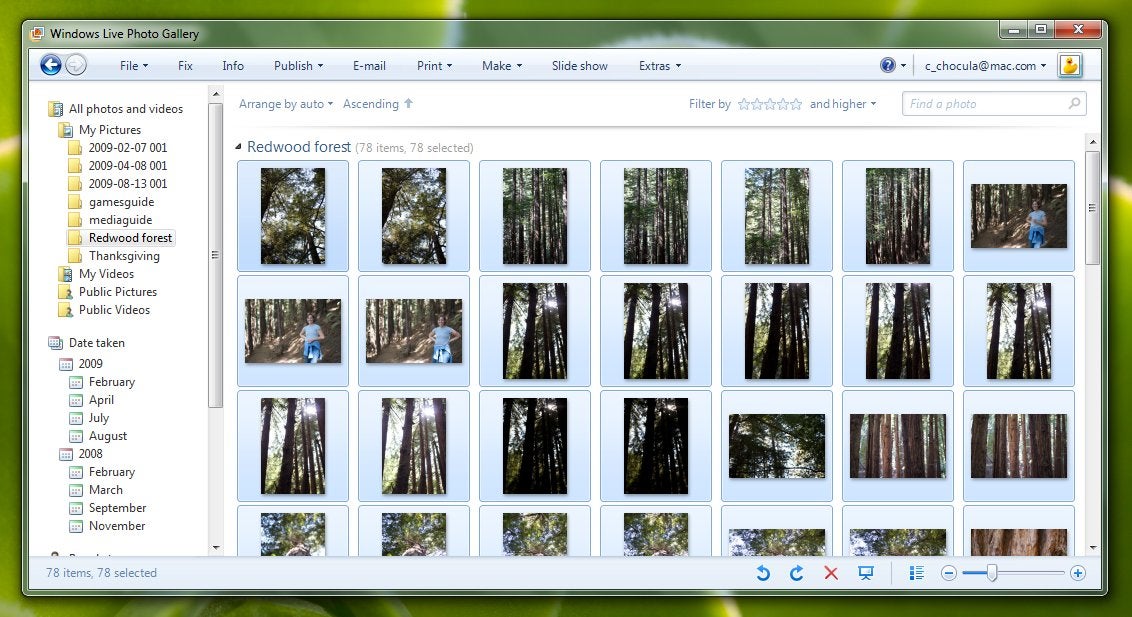Go back with the blue Back arrow
The height and width of the screenshot is (617, 1132).
point(51,65)
